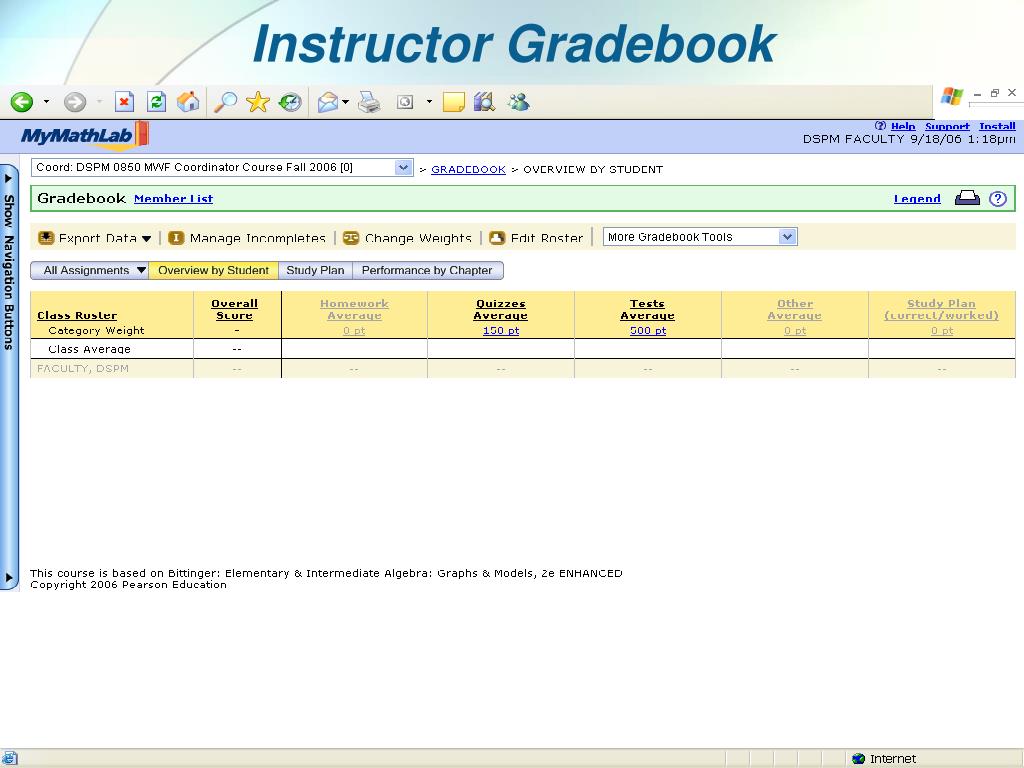
Task: Open the Messenger people icon
Action: 519,102
